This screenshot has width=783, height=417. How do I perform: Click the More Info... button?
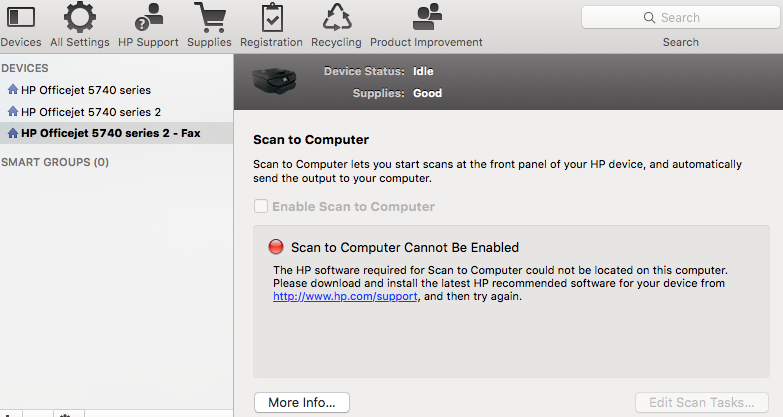click(x=302, y=403)
